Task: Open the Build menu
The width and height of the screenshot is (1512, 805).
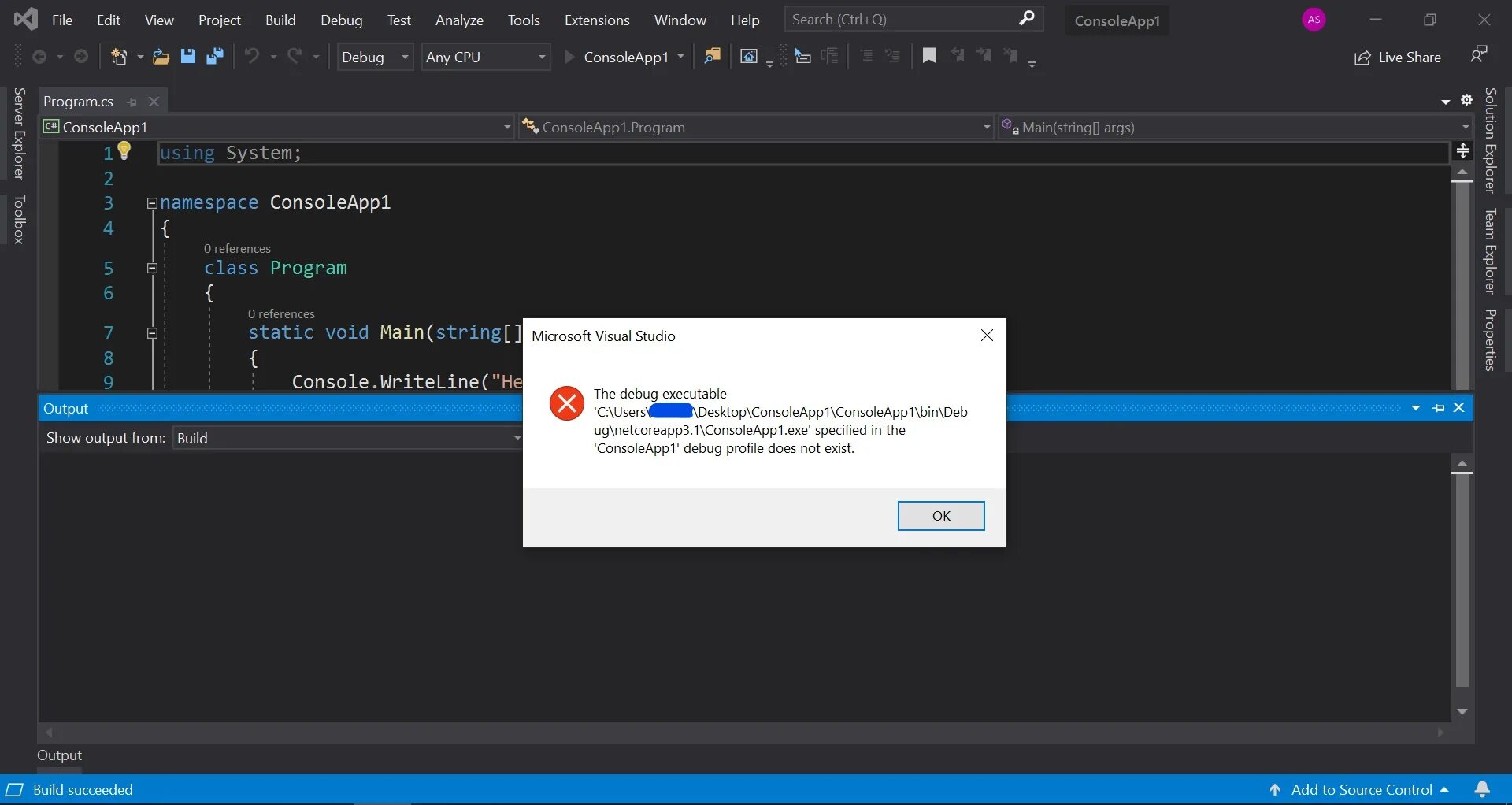Action: (280, 20)
